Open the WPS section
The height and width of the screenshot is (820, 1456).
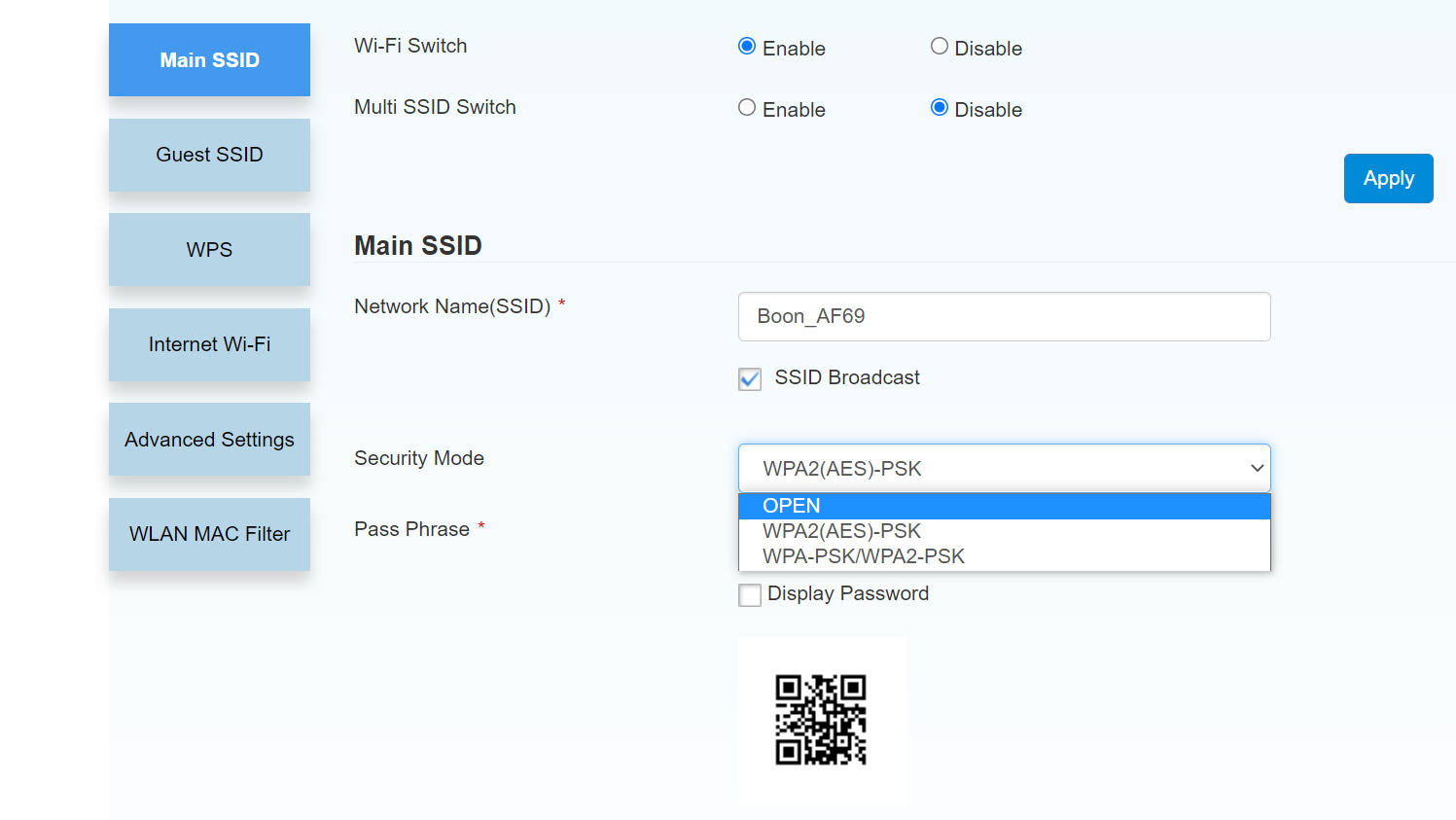pyautogui.click(x=209, y=250)
